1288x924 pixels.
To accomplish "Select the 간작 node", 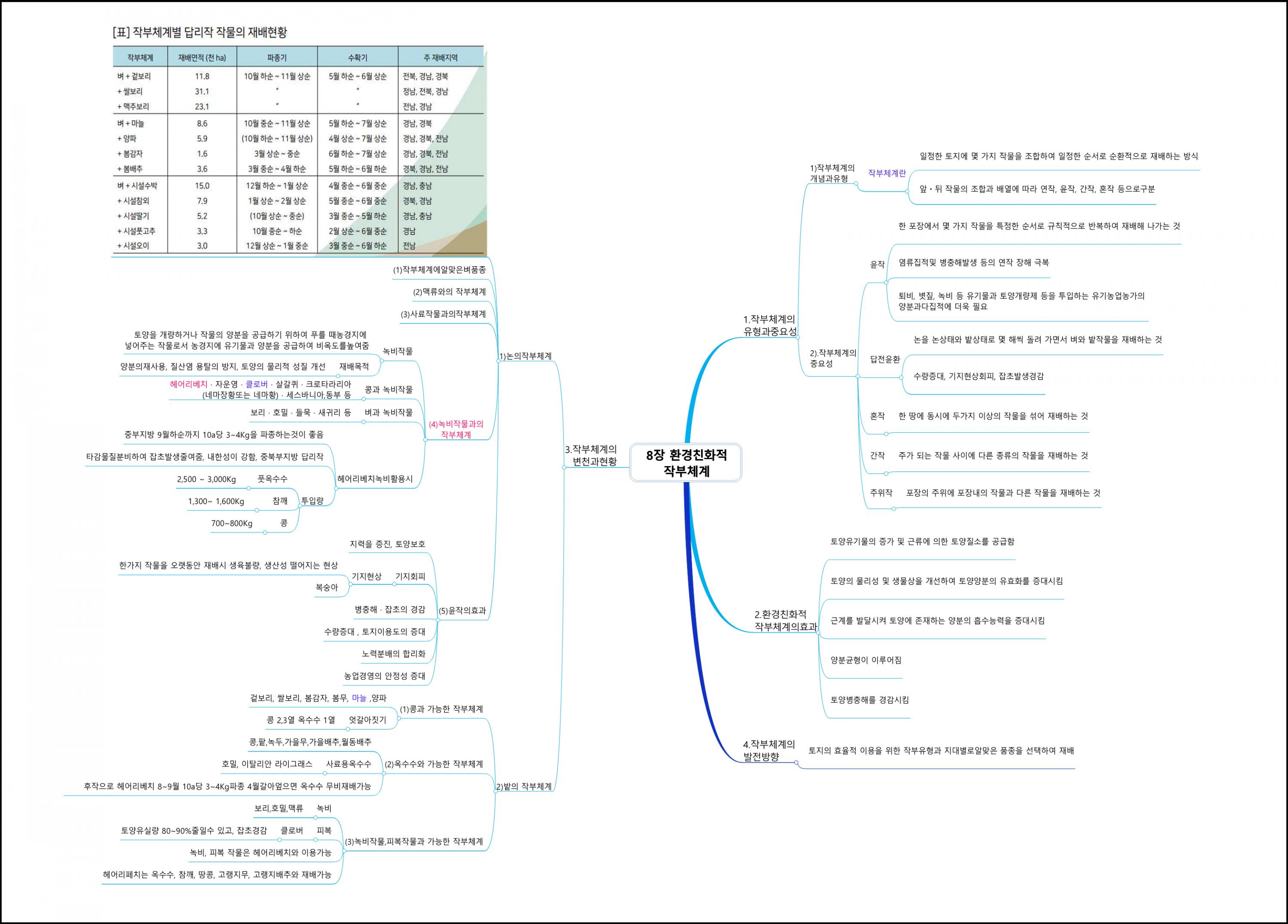I will tap(878, 456).
